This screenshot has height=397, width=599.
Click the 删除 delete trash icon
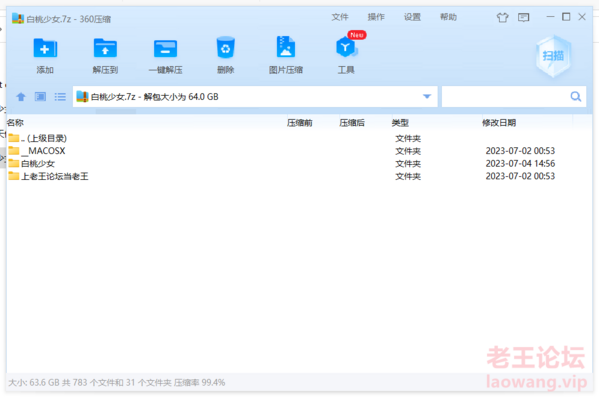point(225,47)
